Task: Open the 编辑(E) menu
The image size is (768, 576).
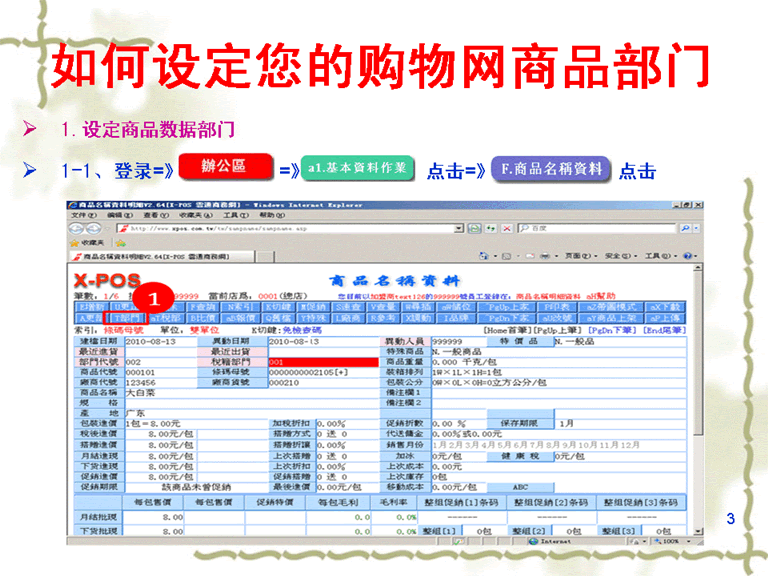Action: click(120, 216)
